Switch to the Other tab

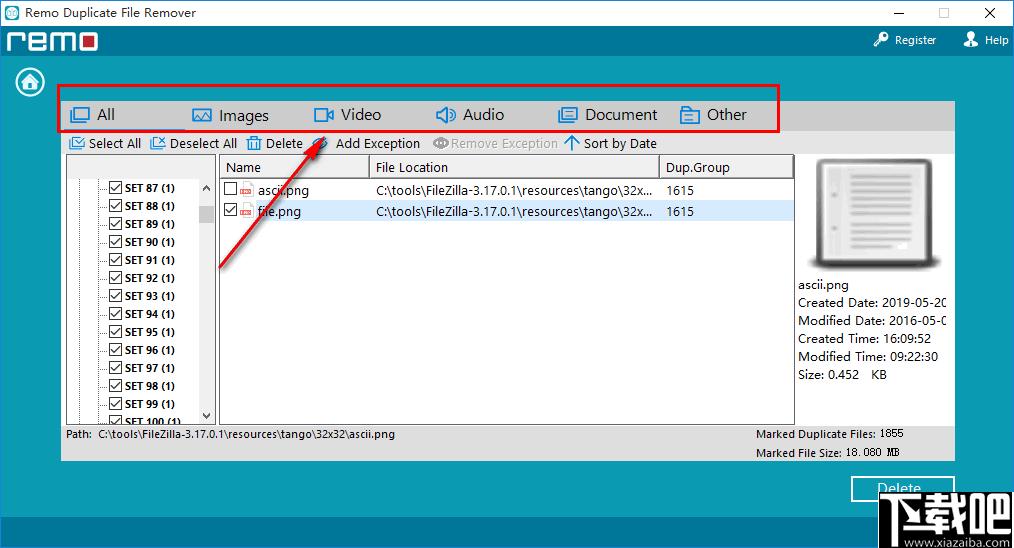[x=713, y=115]
